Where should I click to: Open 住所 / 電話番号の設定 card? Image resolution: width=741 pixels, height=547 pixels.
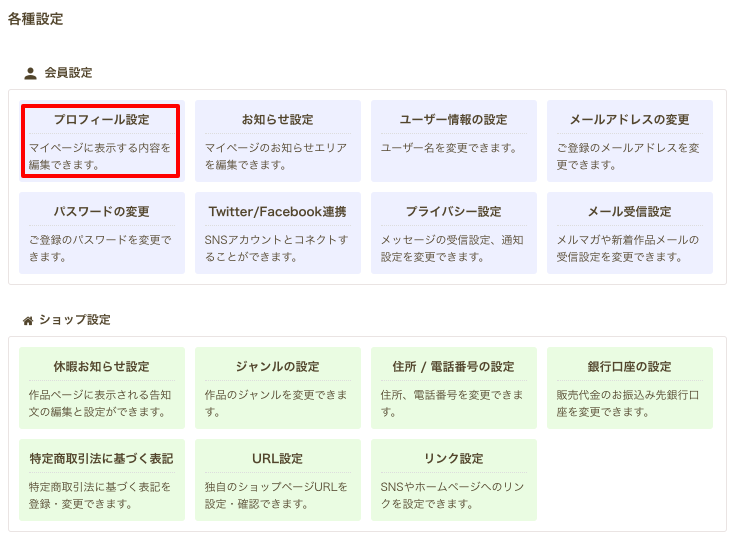click(x=454, y=388)
